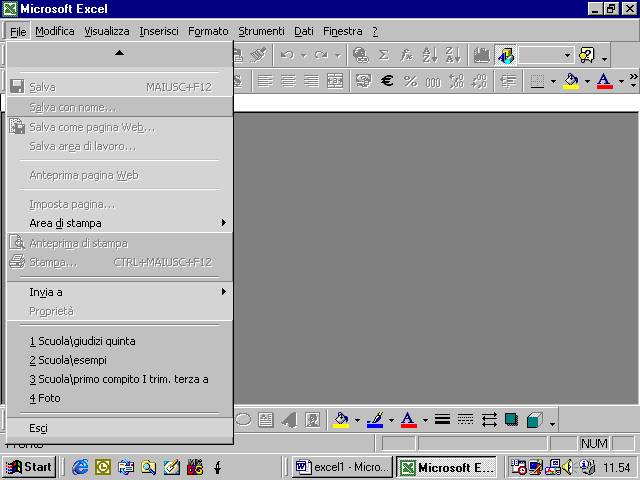Apply the thousands separator 000 icon

point(433,81)
